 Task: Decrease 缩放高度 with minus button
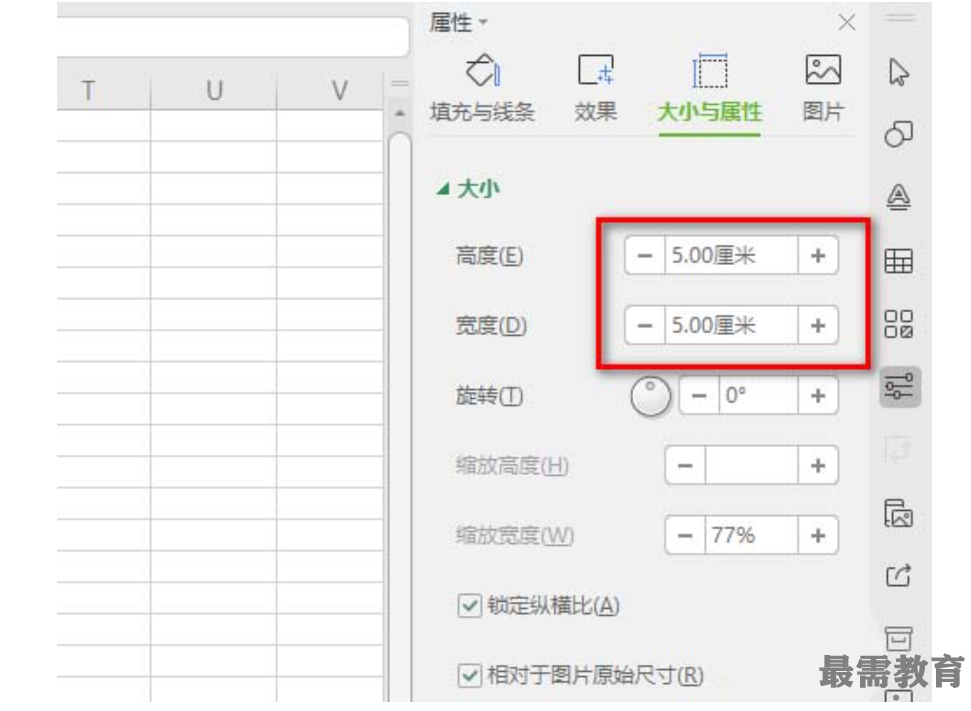(685, 465)
